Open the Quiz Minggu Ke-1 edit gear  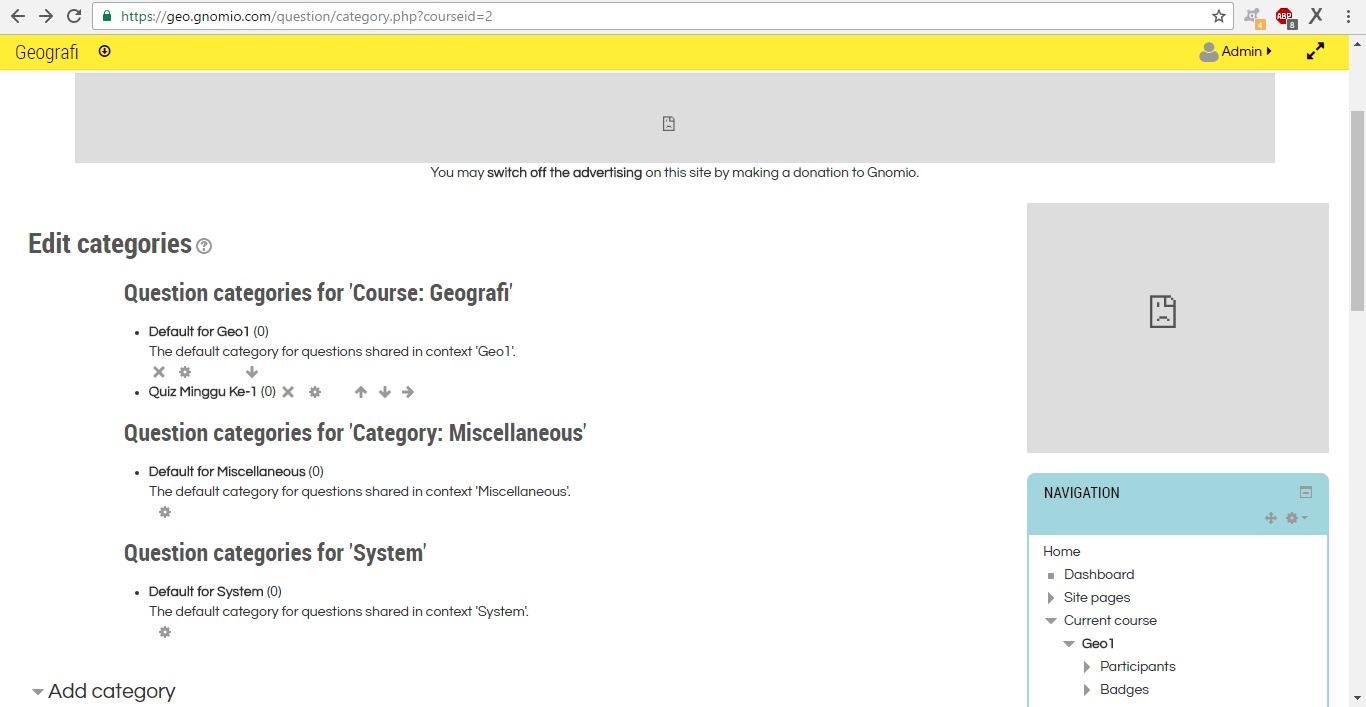tap(315, 392)
